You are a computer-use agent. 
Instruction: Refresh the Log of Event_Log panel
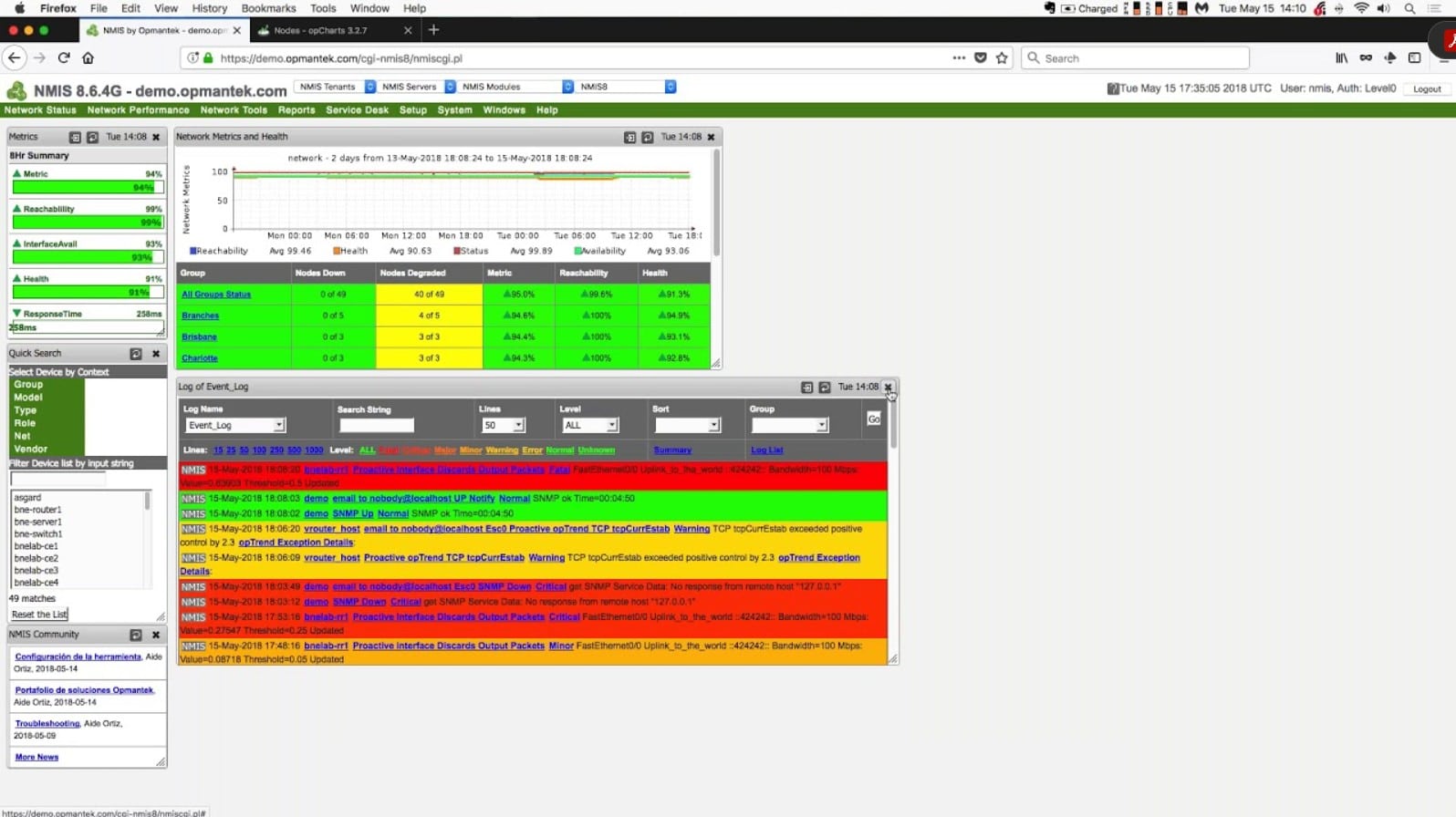click(x=824, y=387)
